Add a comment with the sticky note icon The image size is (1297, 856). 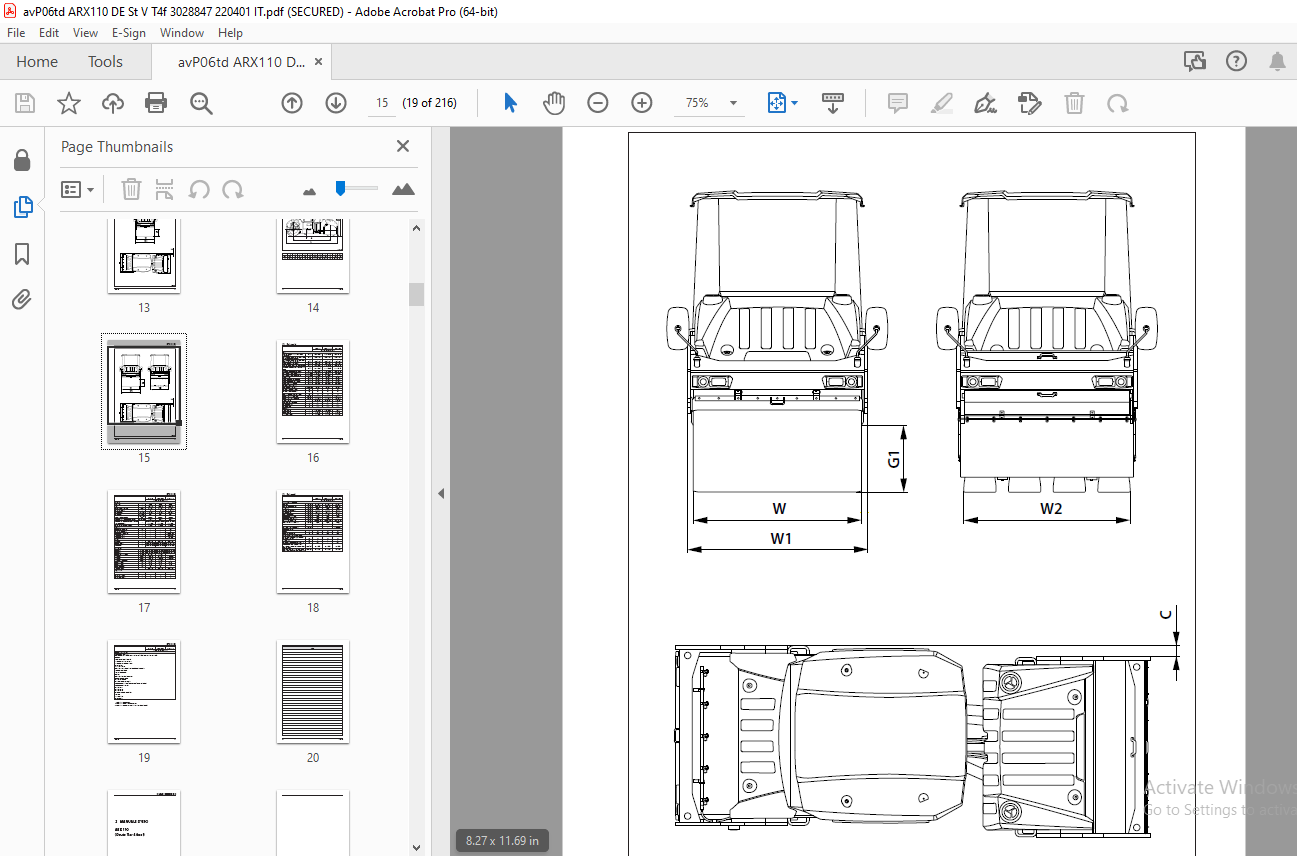pyautogui.click(x=898, y=103)
